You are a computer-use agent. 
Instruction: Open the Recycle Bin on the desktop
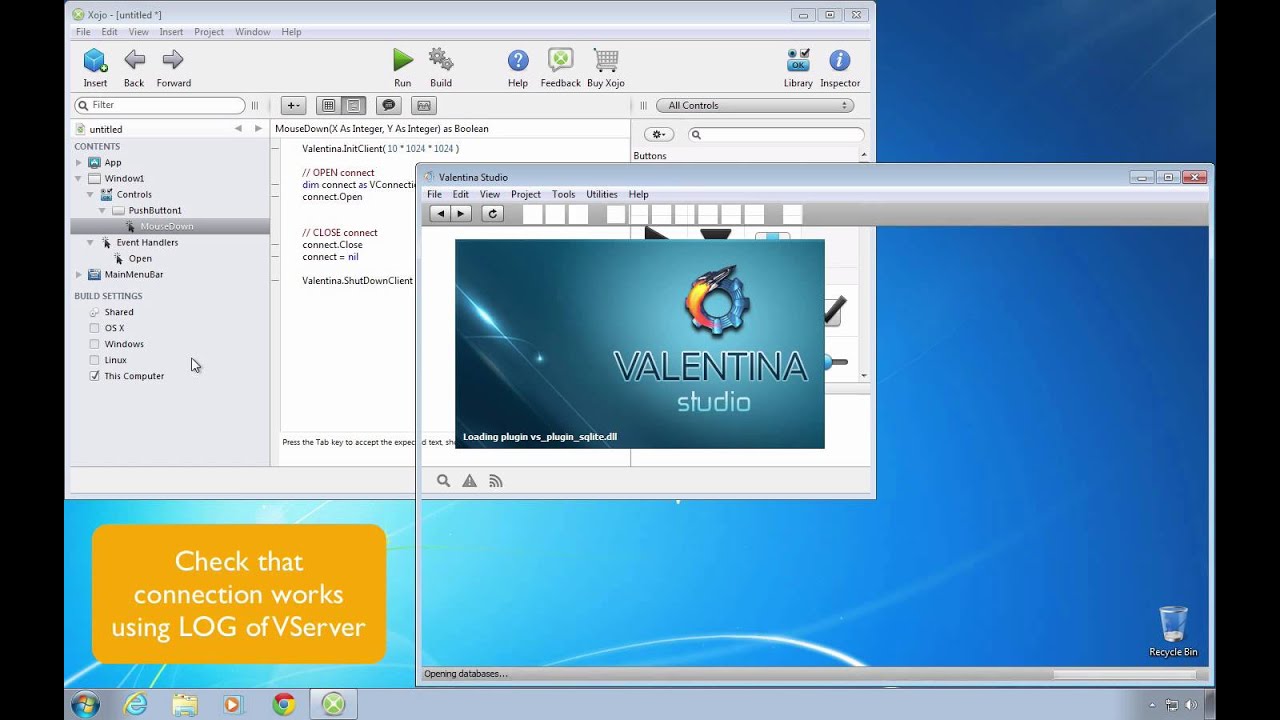click(1173, 630)
